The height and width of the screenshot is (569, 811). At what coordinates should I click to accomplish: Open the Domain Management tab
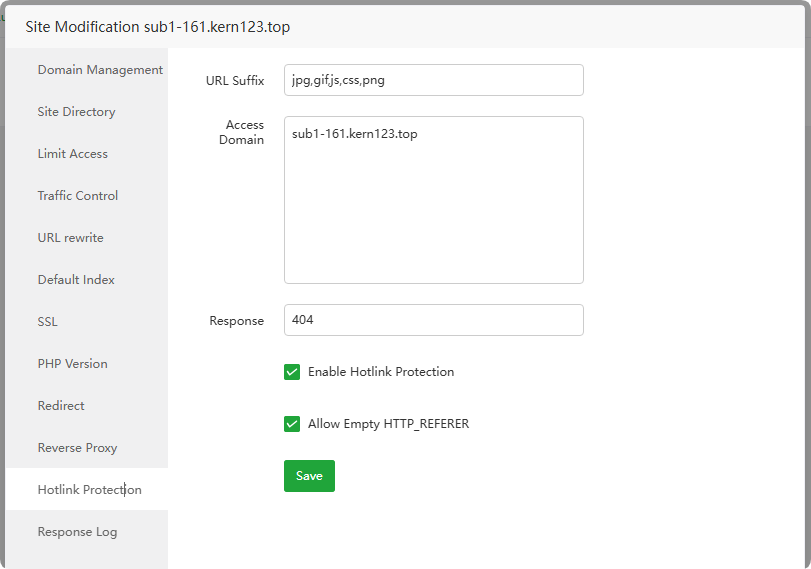tap(100, 70)
